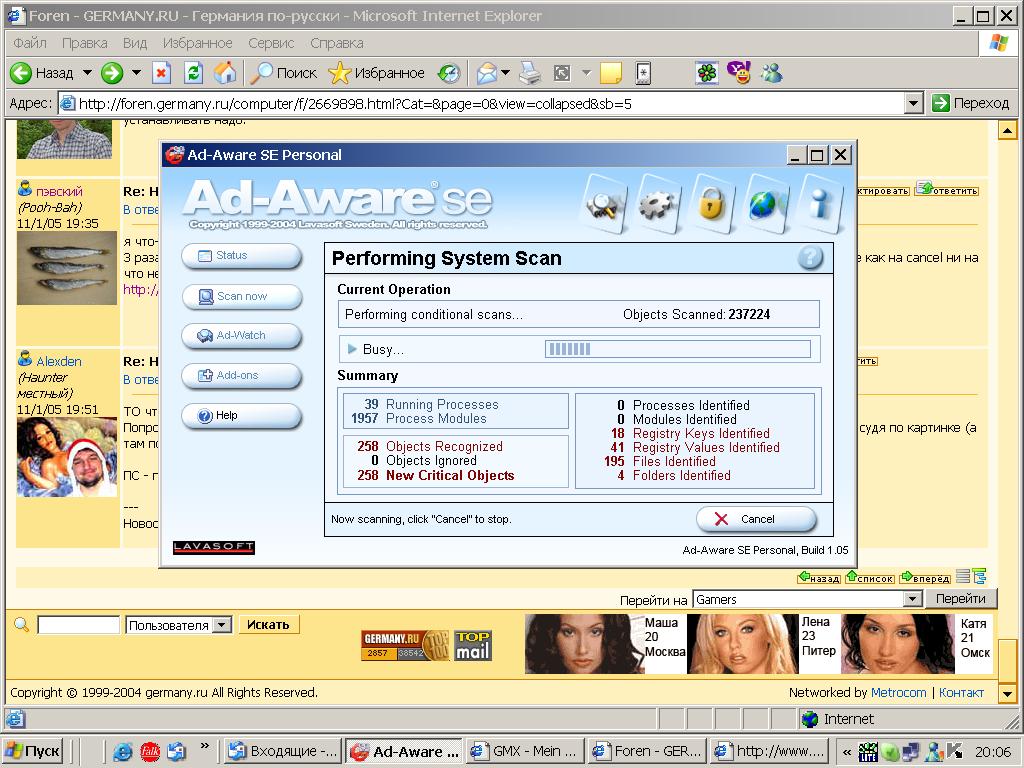This screenshot has width=1024, height=768.
Task: Open the Правка menu
Action: point(84,43)
